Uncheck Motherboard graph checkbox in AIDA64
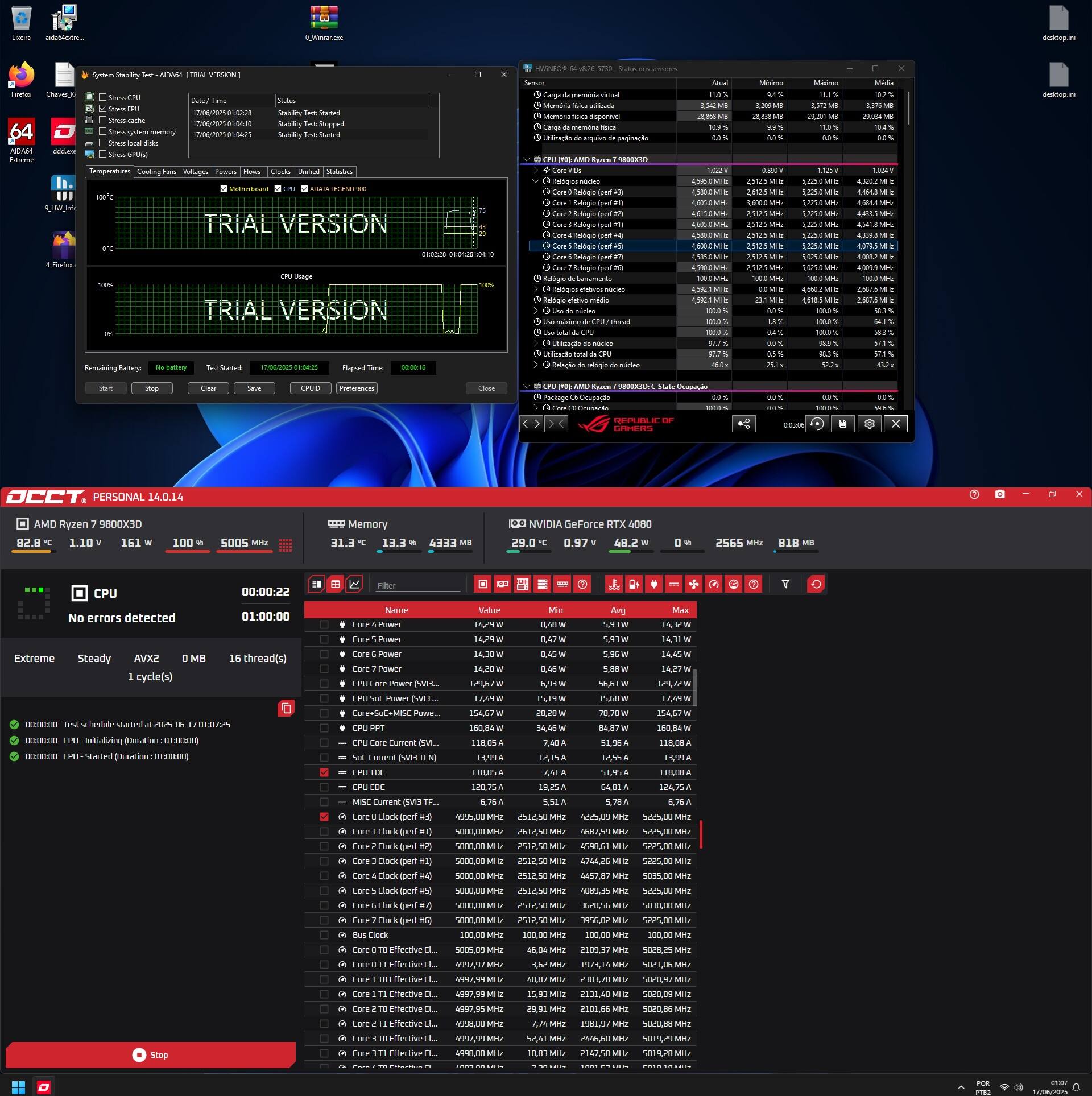This screenshot has width=1092, height=1096. pyautogui.click(x=224, y=189)
